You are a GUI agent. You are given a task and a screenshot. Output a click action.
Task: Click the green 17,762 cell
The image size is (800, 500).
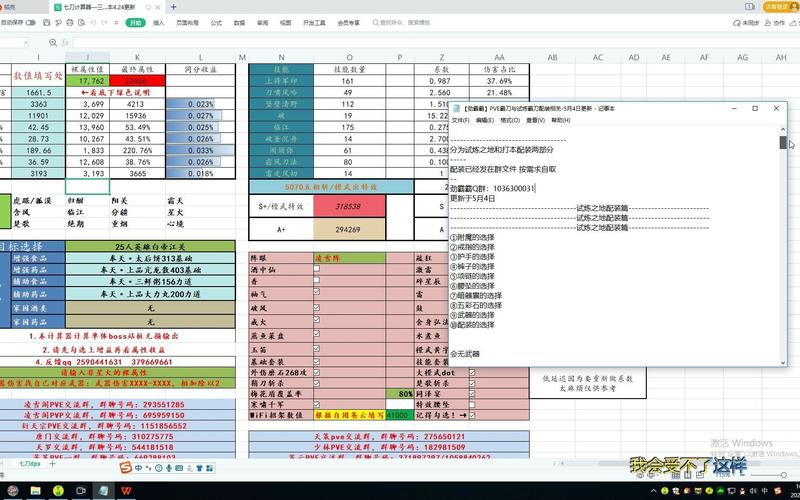pos(87,81)
